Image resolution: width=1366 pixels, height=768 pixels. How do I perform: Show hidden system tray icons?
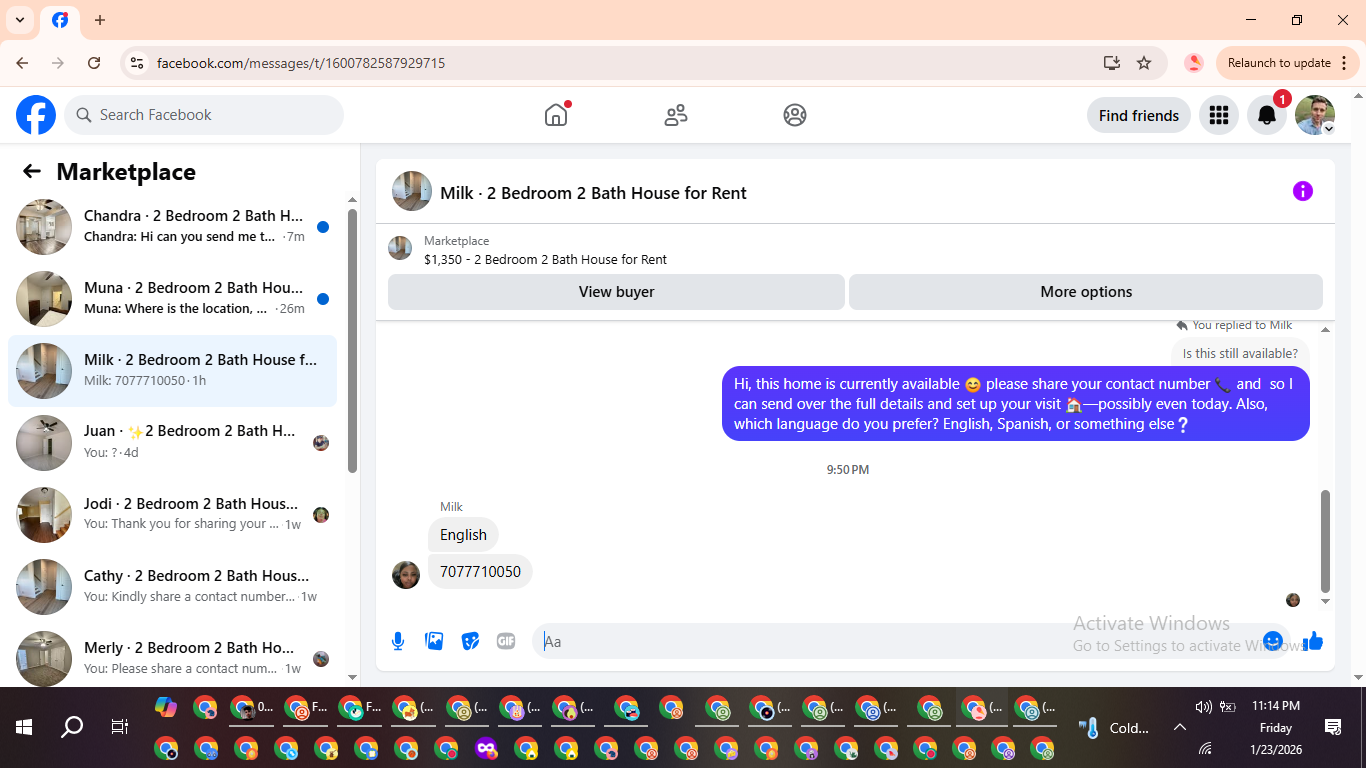point(1179,727)
